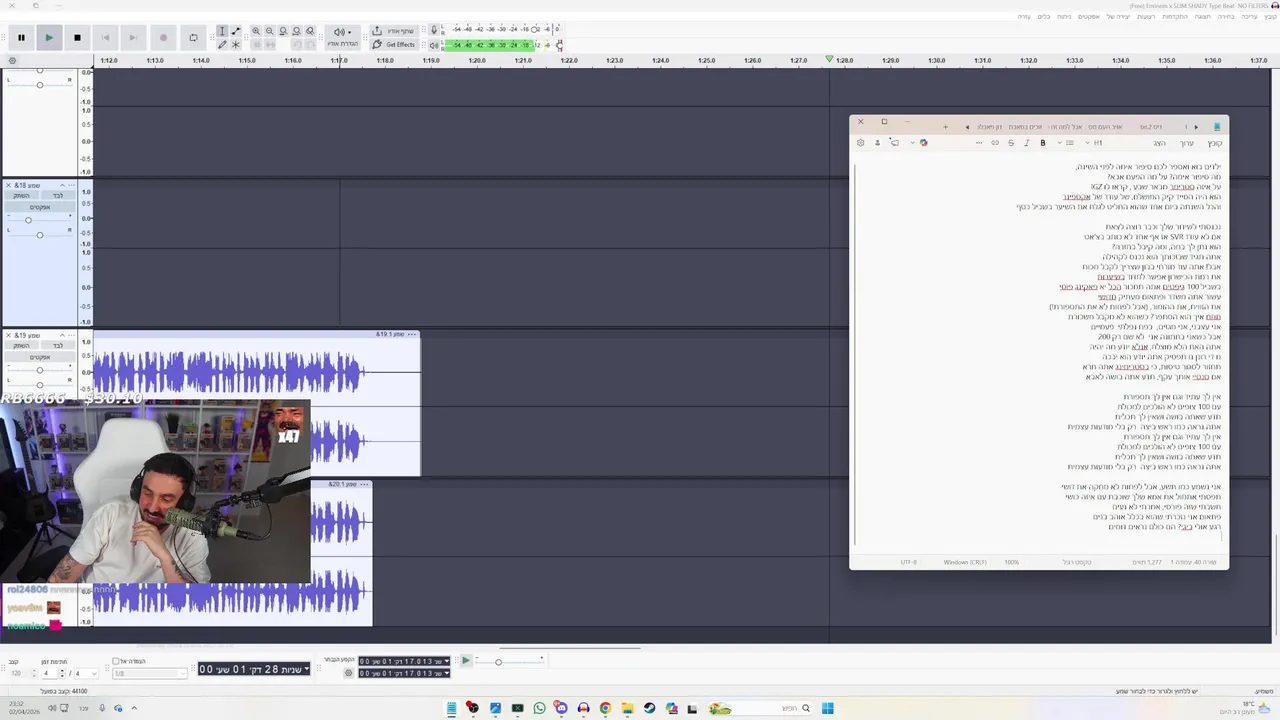Click the Share Audio button
Viewport: 1280px width, 720px height.
394,31
